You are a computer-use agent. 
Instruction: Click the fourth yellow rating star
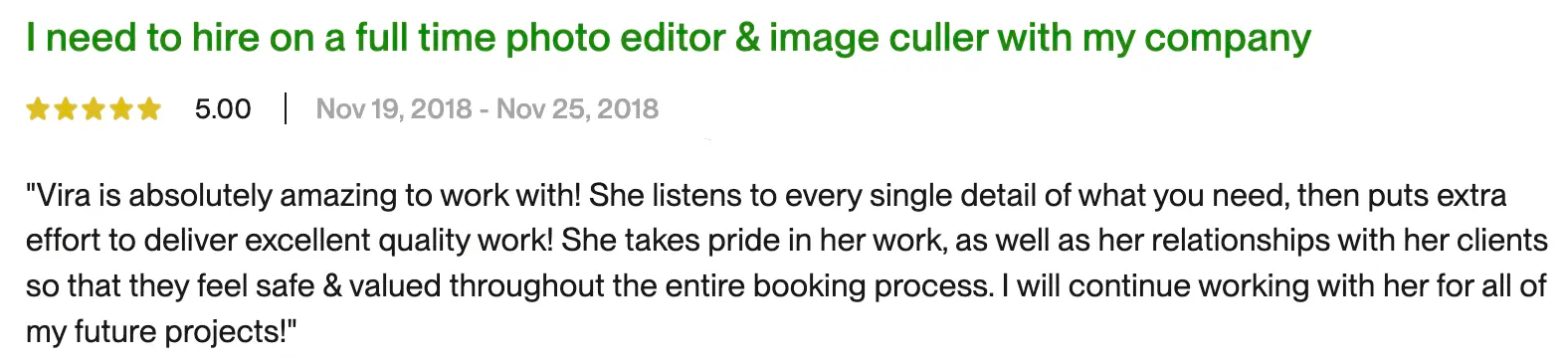[x=121, y=108]
